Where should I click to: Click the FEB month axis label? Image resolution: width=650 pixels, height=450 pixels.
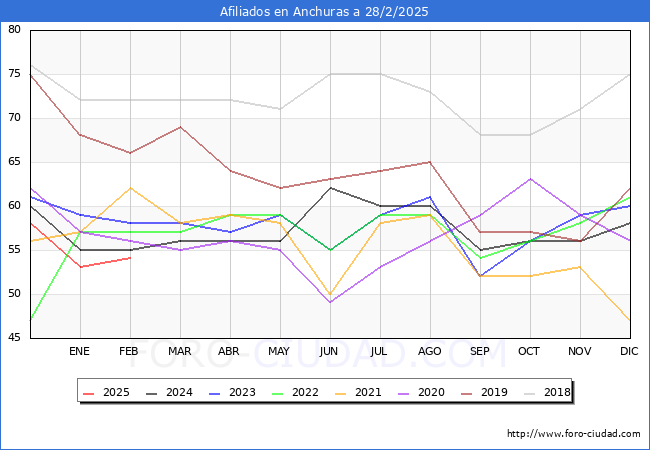tap(129, 351)
